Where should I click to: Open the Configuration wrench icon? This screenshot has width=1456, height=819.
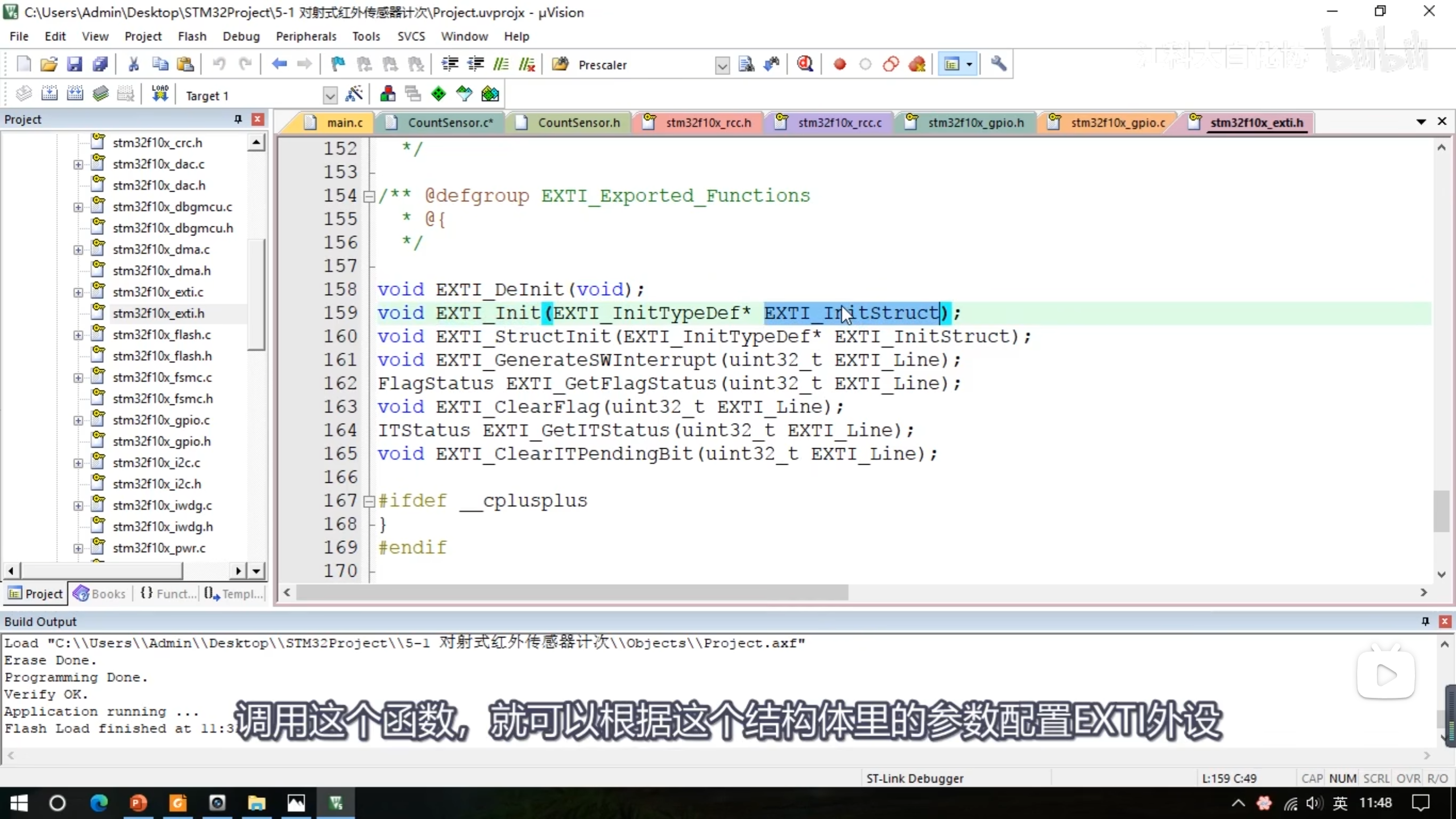[998, 64]
